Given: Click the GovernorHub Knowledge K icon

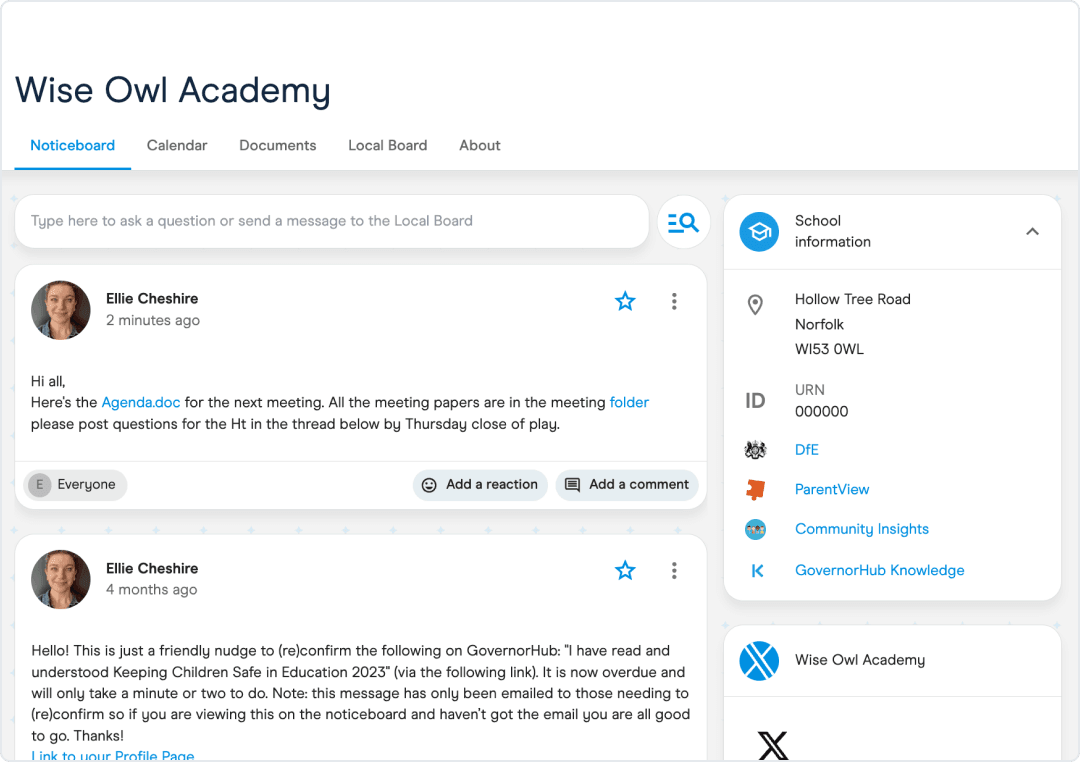Looking at the screenshot, I should 757,570.
